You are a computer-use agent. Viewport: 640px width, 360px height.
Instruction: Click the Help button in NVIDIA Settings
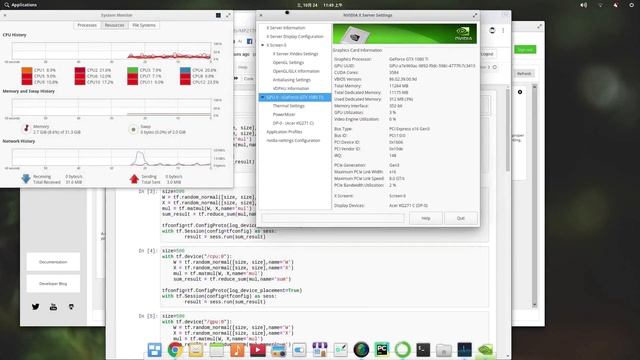pyautogui.click(x=426, y=218)
